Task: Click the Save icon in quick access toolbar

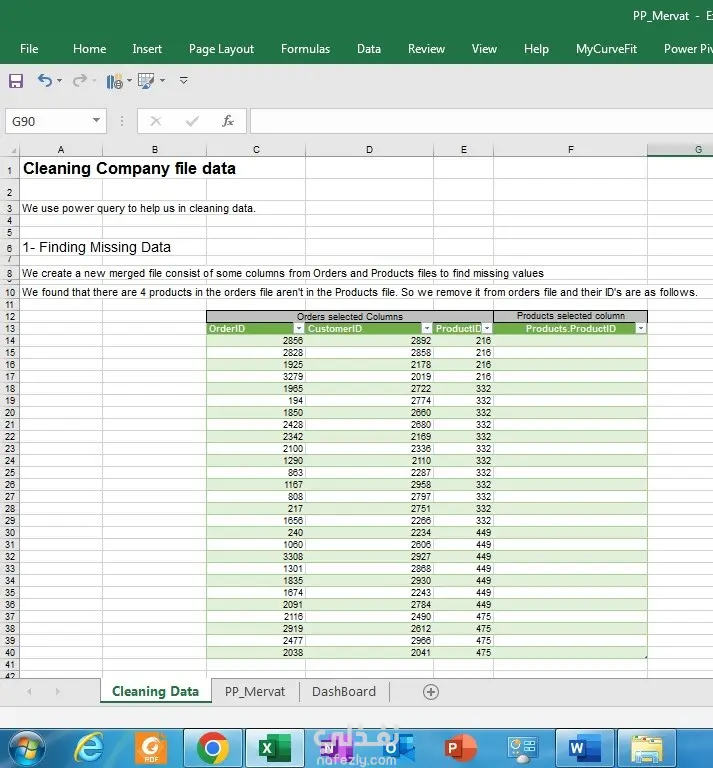Action: click(16, 80)
